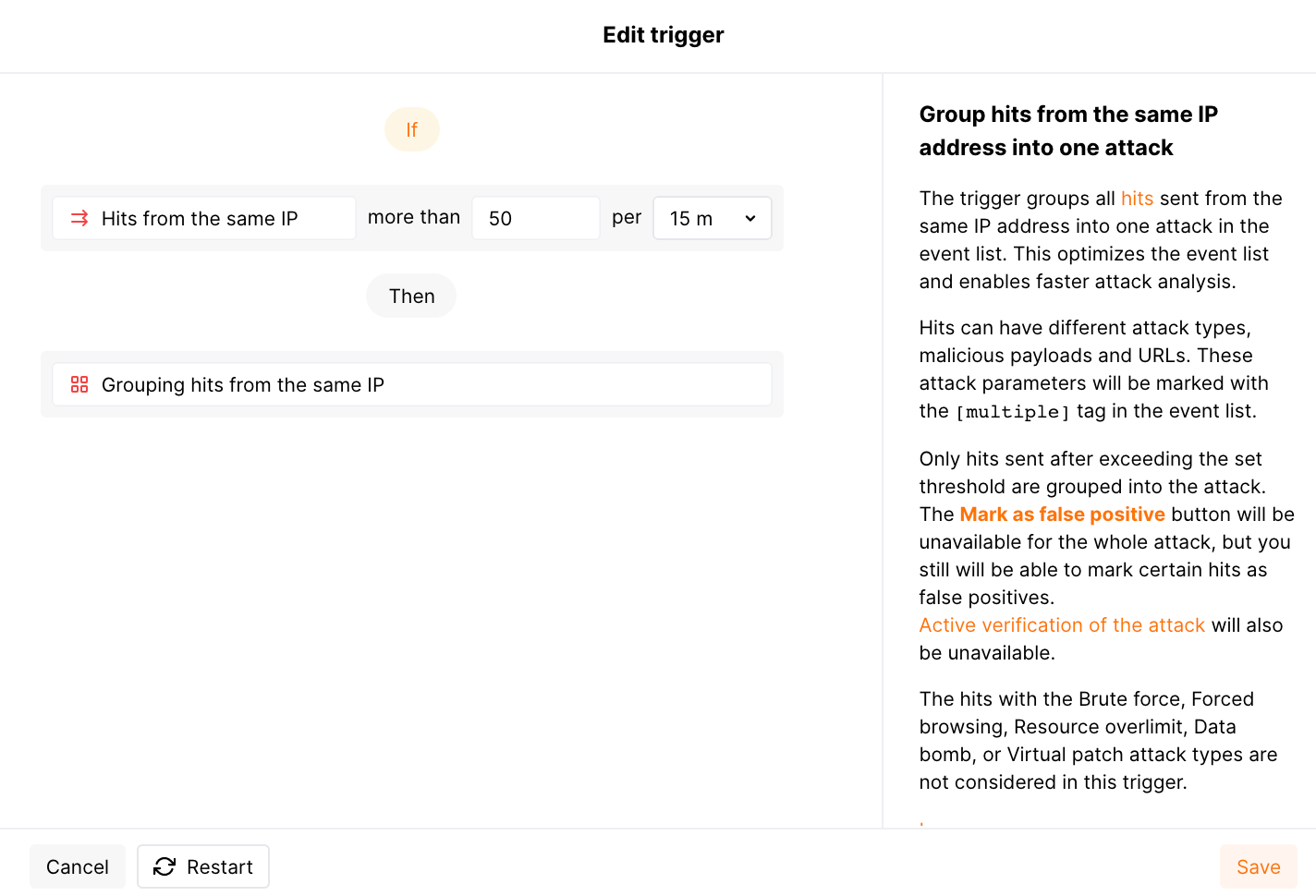Image resolution: width=1316 pixels, height=896 pixels.
Task: Click the refresh icon inside the Restart button
Action: [164, 866]
